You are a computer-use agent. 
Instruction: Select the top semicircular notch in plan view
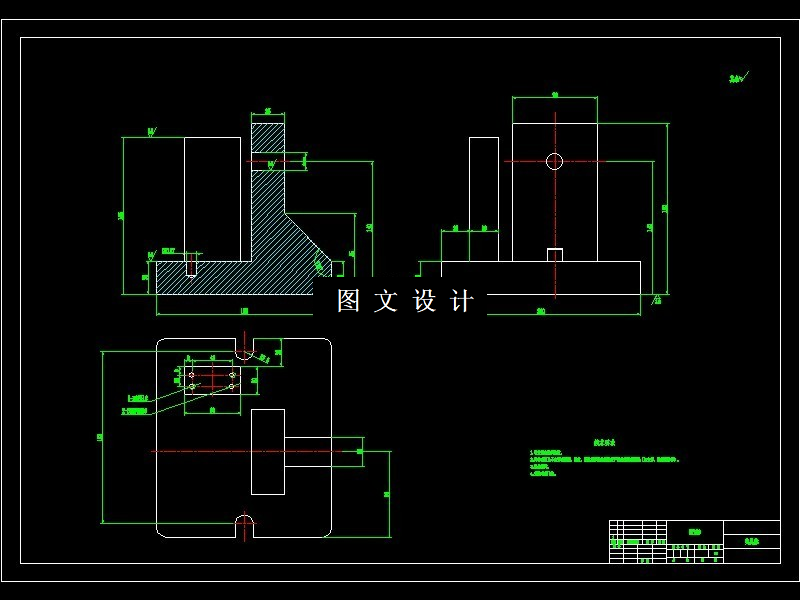(245, 348)
